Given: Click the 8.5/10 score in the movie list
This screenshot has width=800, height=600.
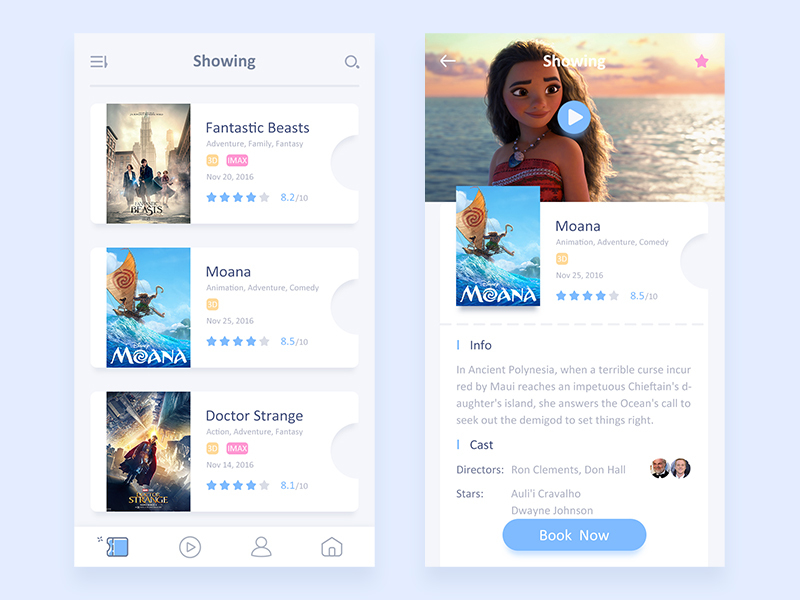Looking at the screenshot, I should point(294,341).
